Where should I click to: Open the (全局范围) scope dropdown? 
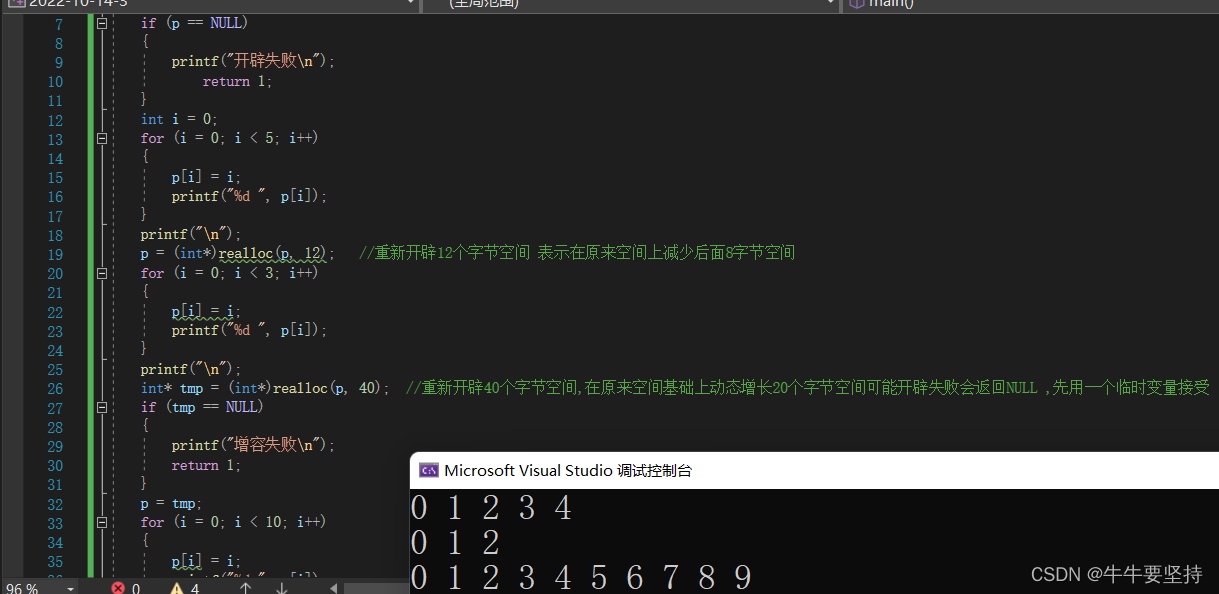point(830,4)
